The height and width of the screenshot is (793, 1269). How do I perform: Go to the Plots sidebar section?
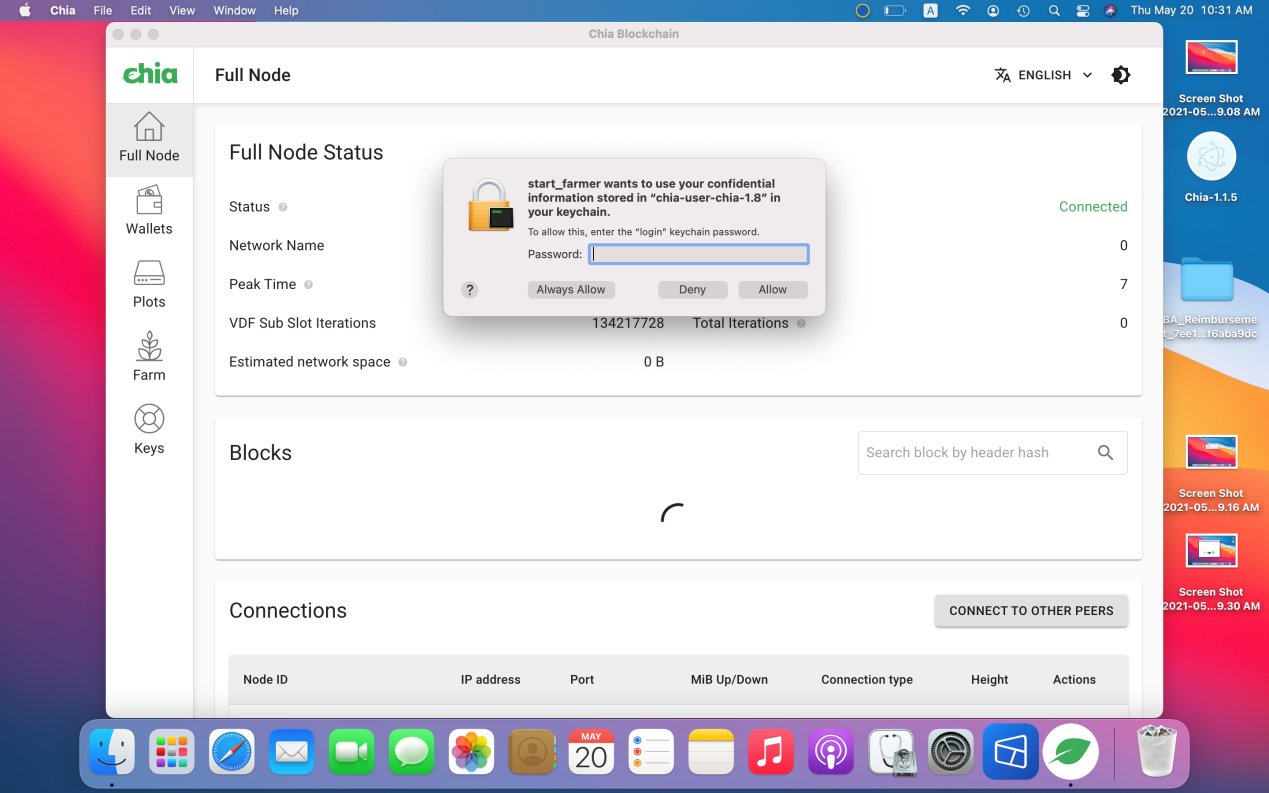[x=149, y=285]
